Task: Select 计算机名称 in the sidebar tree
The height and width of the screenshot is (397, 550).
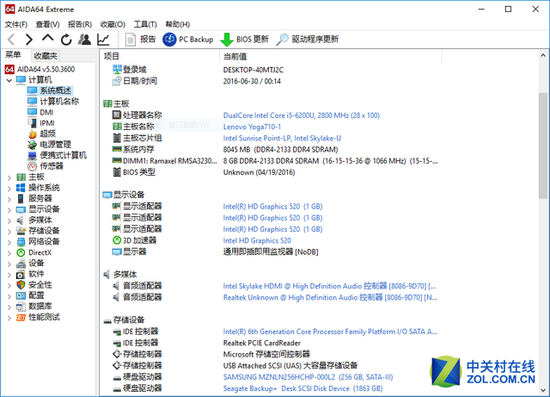Action: (x=53, y=102)
